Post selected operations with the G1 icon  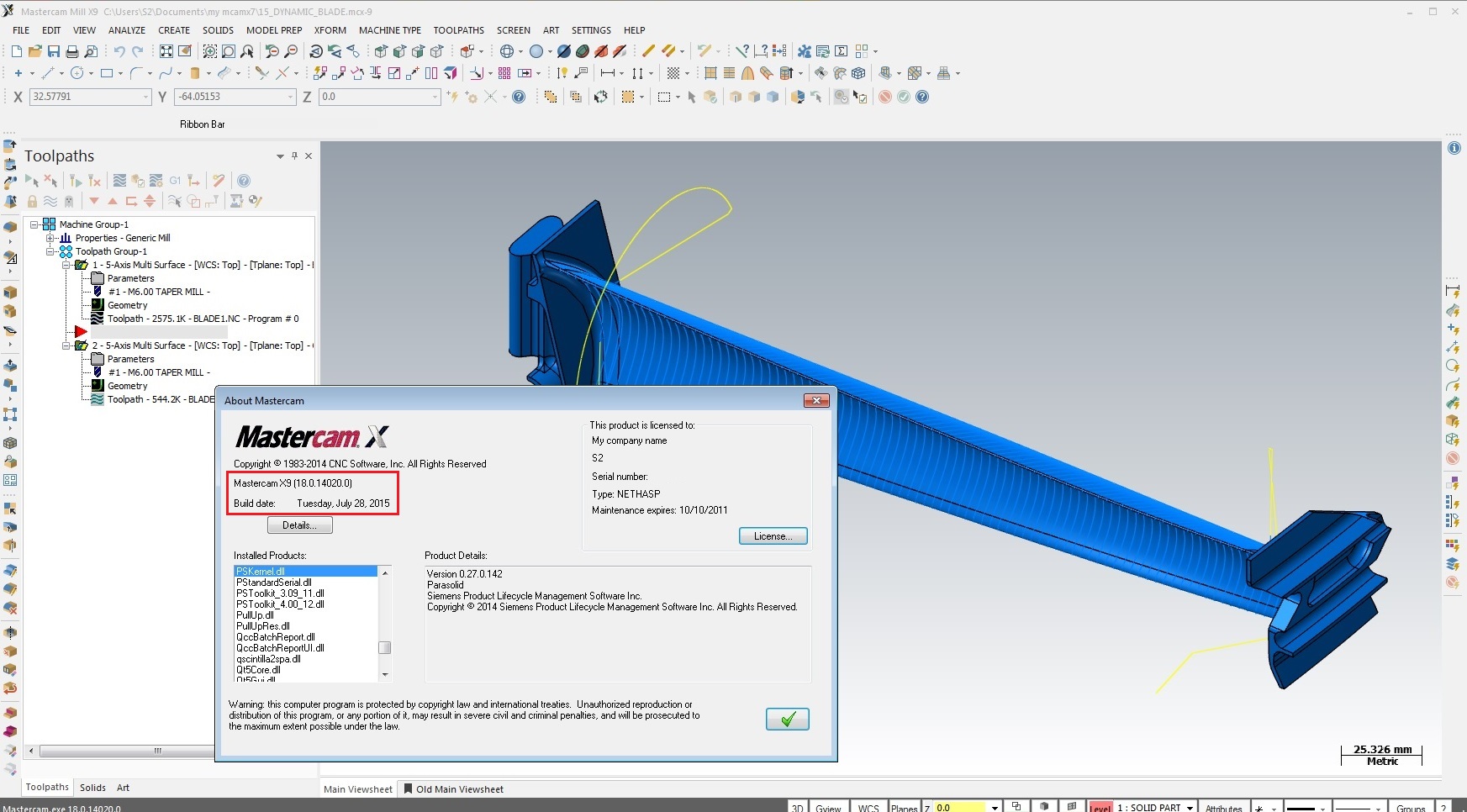175,181
